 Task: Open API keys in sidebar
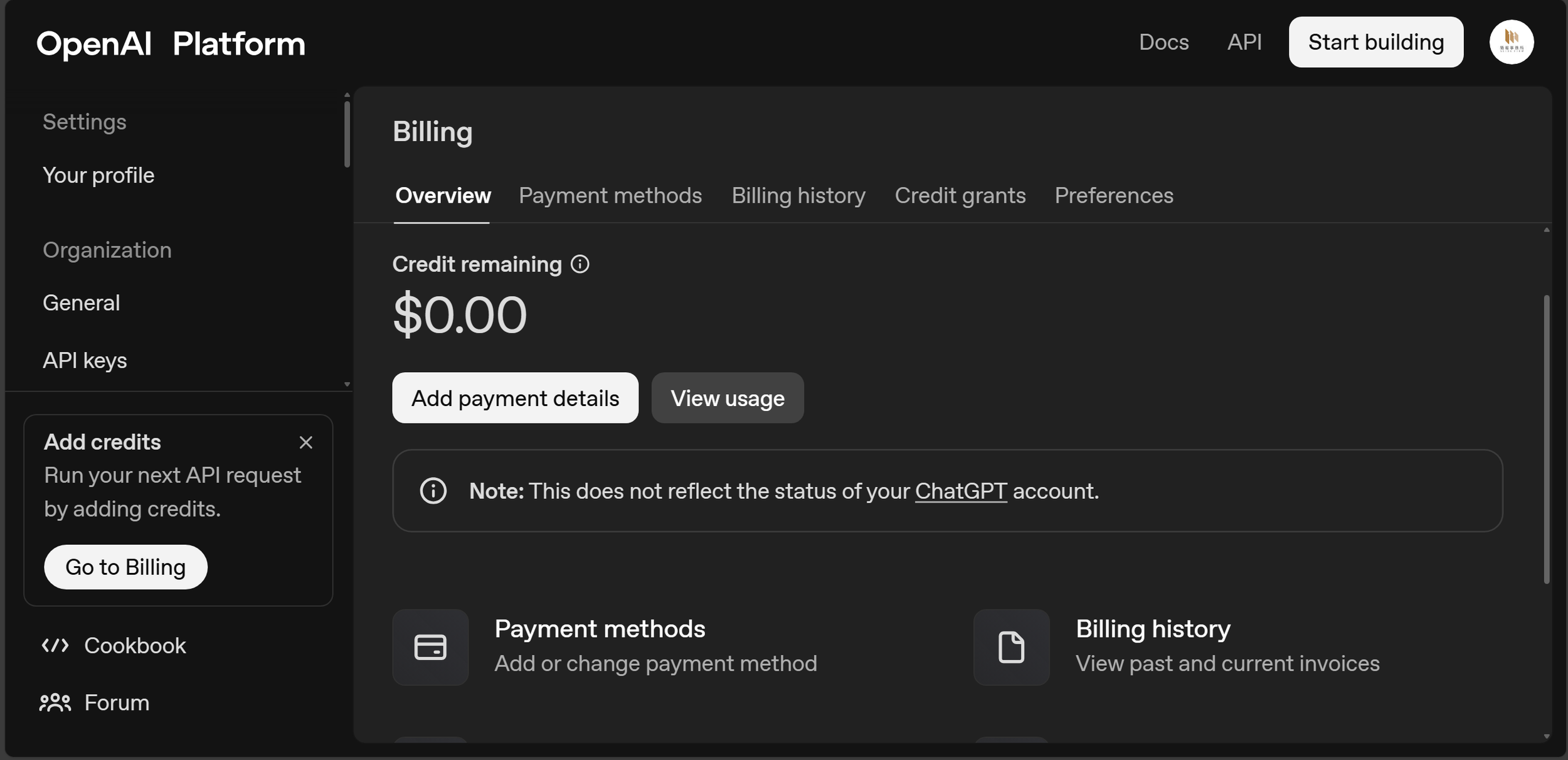[85, 361]
